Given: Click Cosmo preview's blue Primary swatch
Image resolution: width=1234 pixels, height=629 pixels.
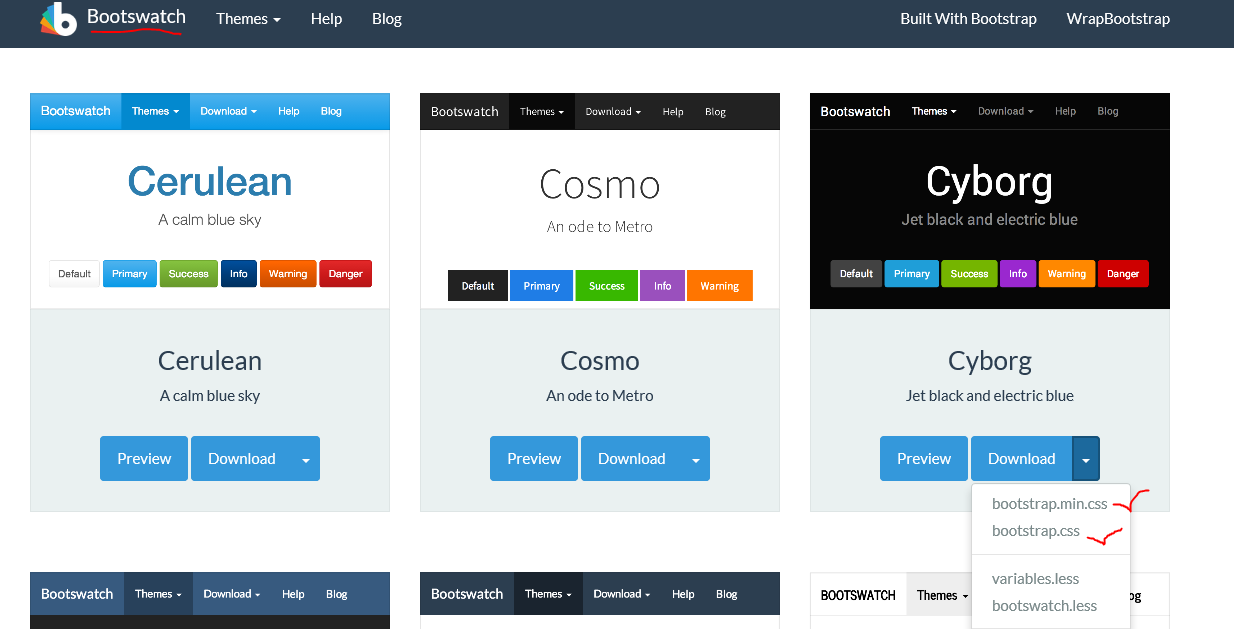Looking at the screenshot, I should pos(541,286).
